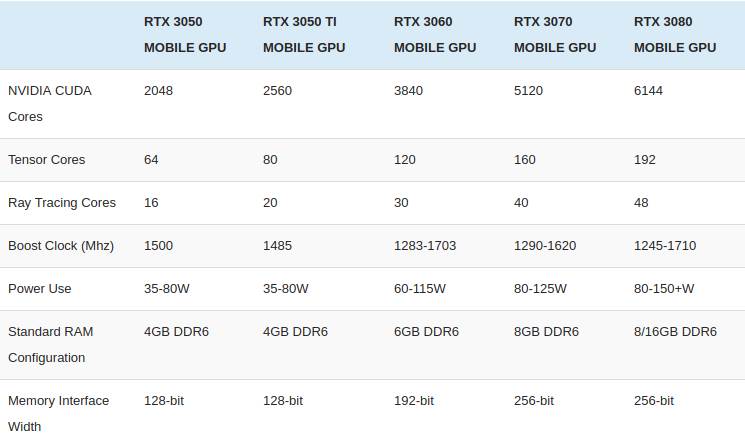745x448 pixels.
Task: Click the NVIDIA CUDA Cores row label
Action: tap(50, 103)
